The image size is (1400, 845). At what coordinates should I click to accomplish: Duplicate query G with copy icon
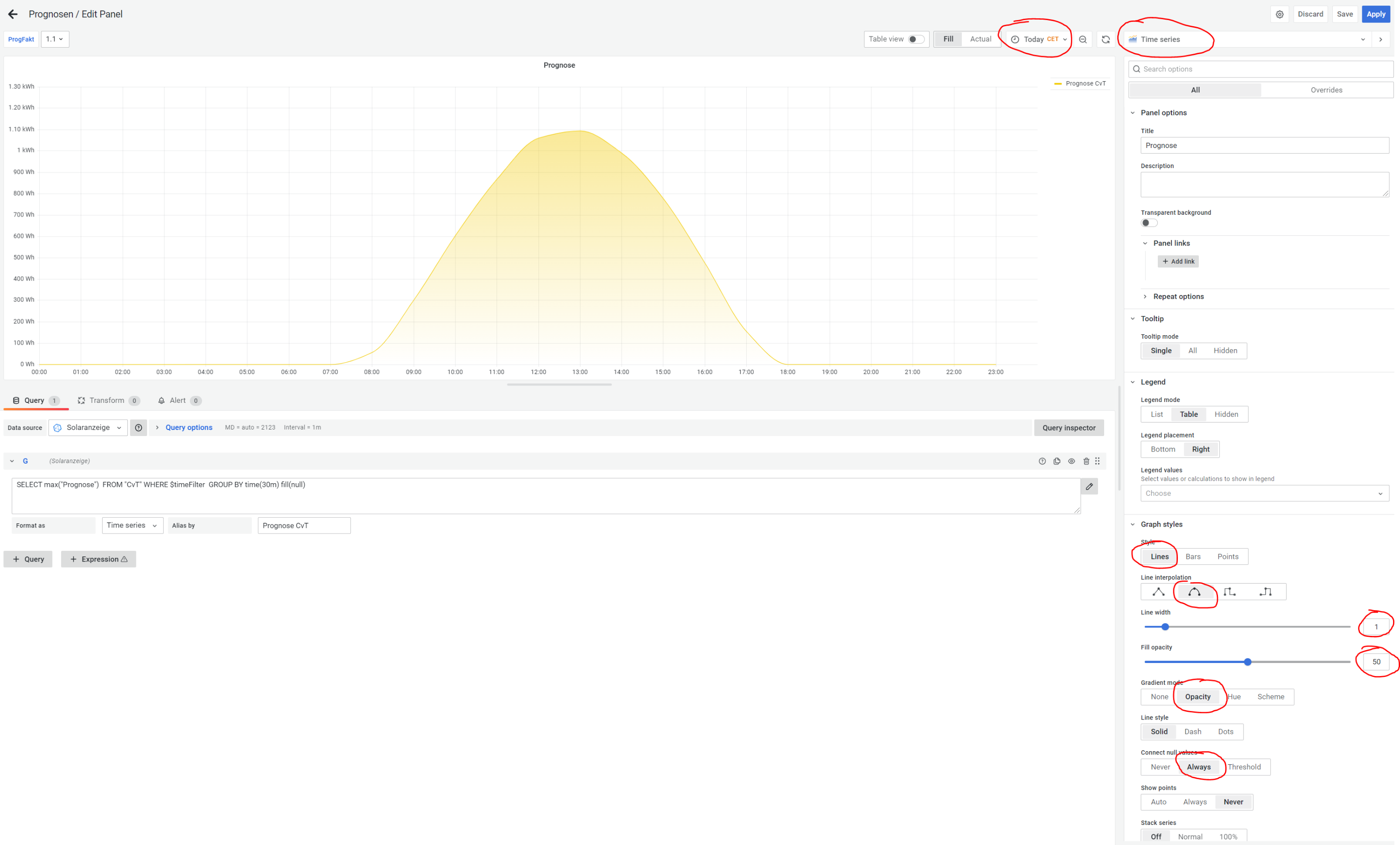pyautogui.click(x=1056, y=461)
